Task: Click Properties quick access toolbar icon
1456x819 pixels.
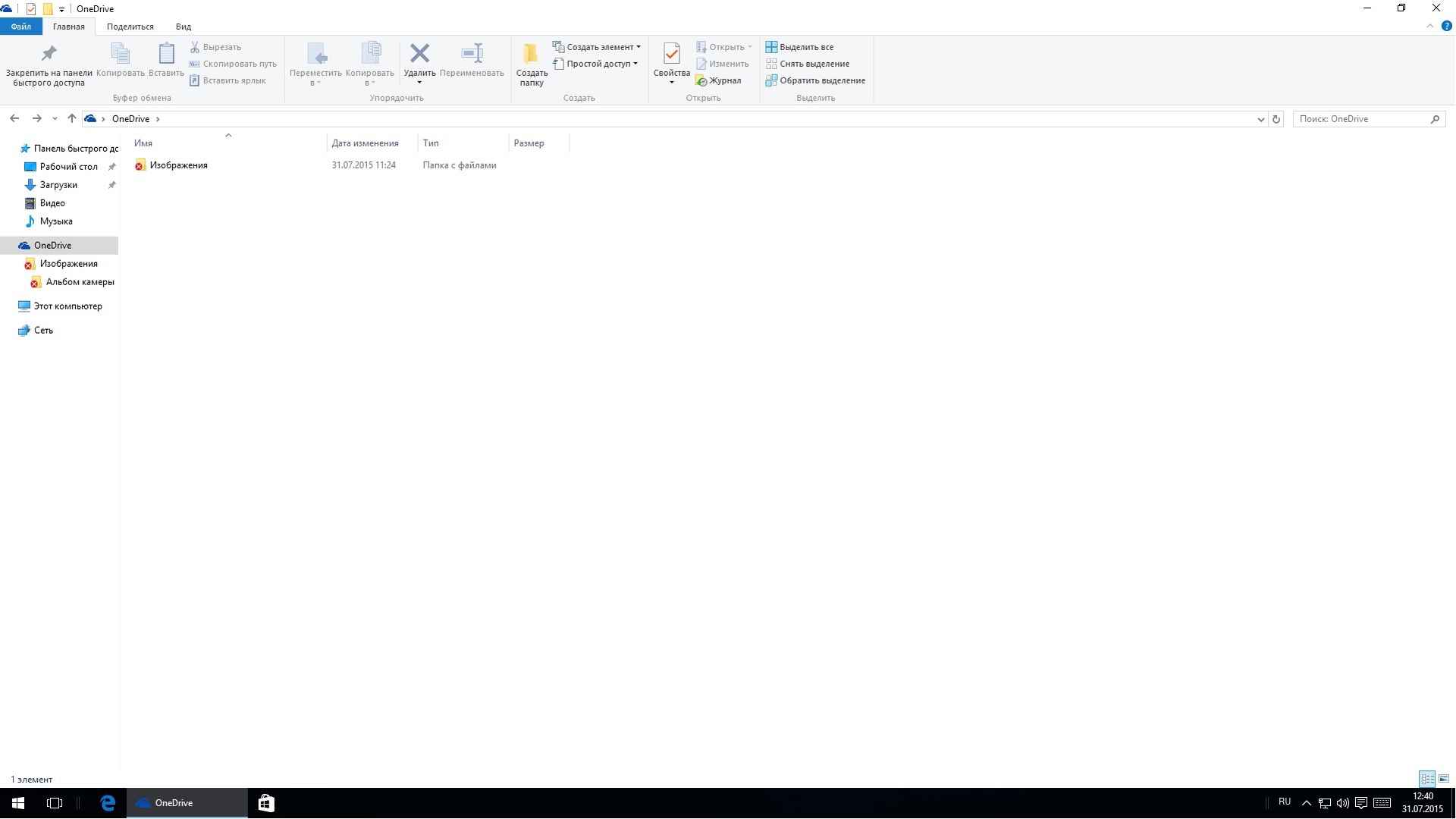Action: 31,9
